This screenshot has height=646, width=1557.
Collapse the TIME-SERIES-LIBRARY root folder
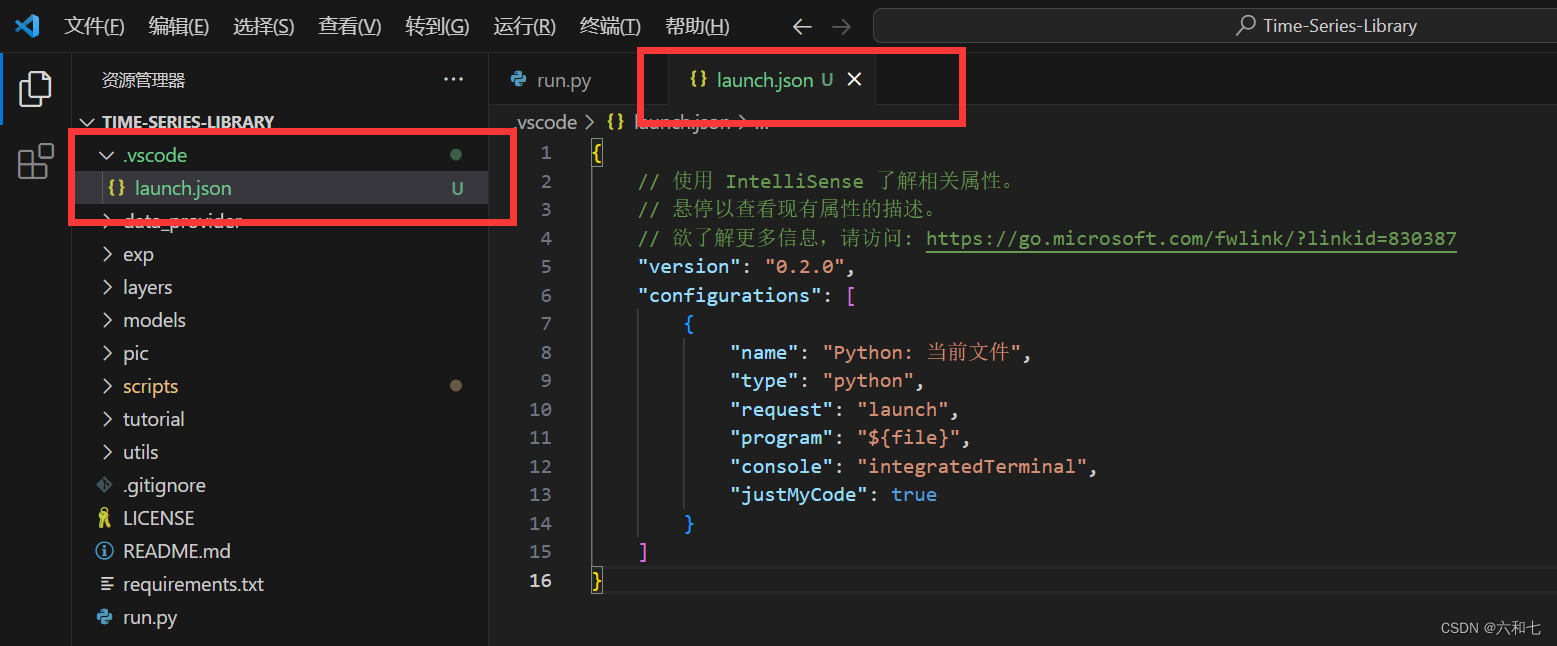point(86,122)
